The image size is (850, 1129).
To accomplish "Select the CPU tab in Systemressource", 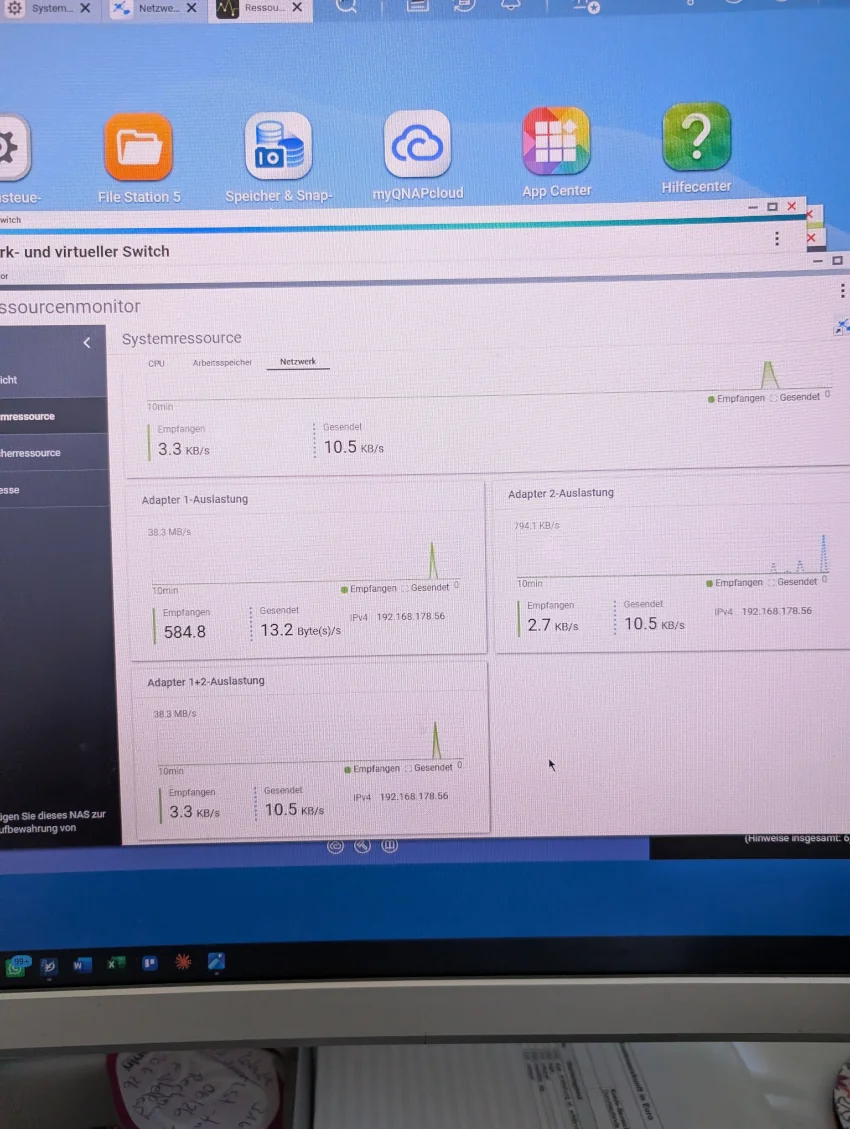I will pyautogui.click(x=156, y=364).
